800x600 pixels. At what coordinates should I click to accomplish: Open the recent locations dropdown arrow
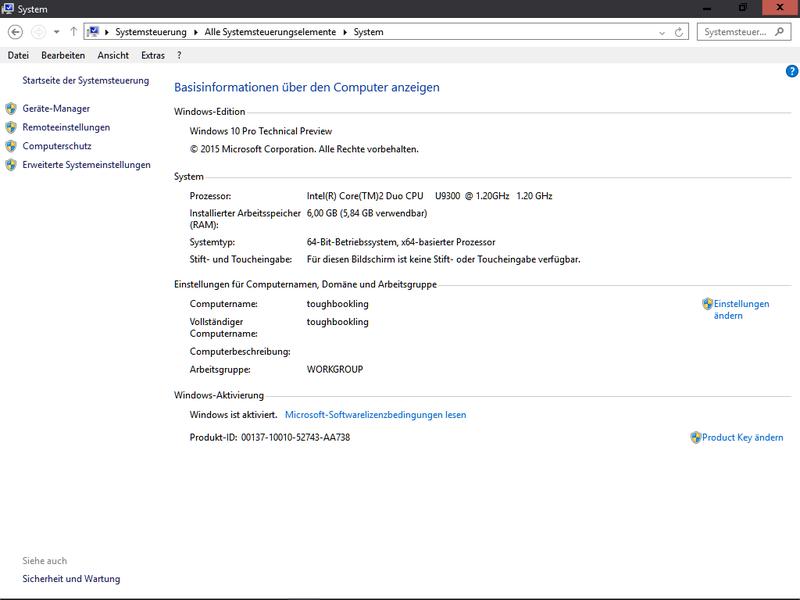(x=57, y=32)
